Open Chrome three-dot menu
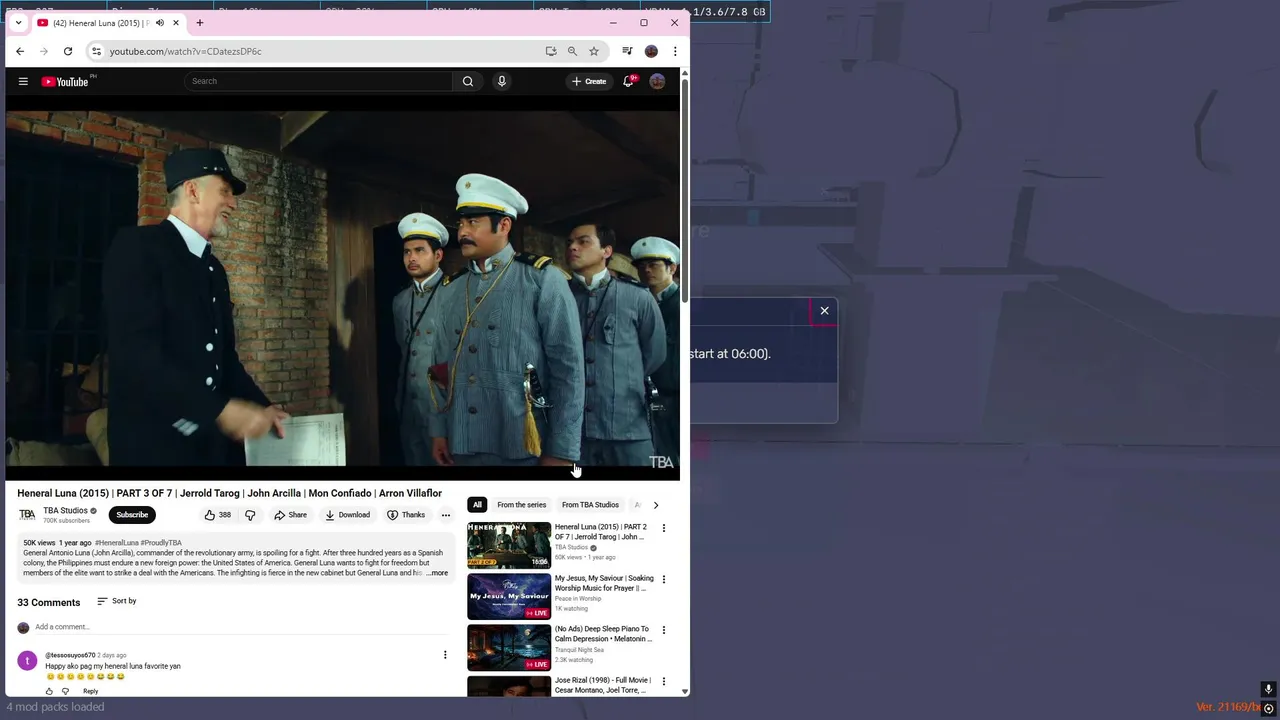 (675, 51)
